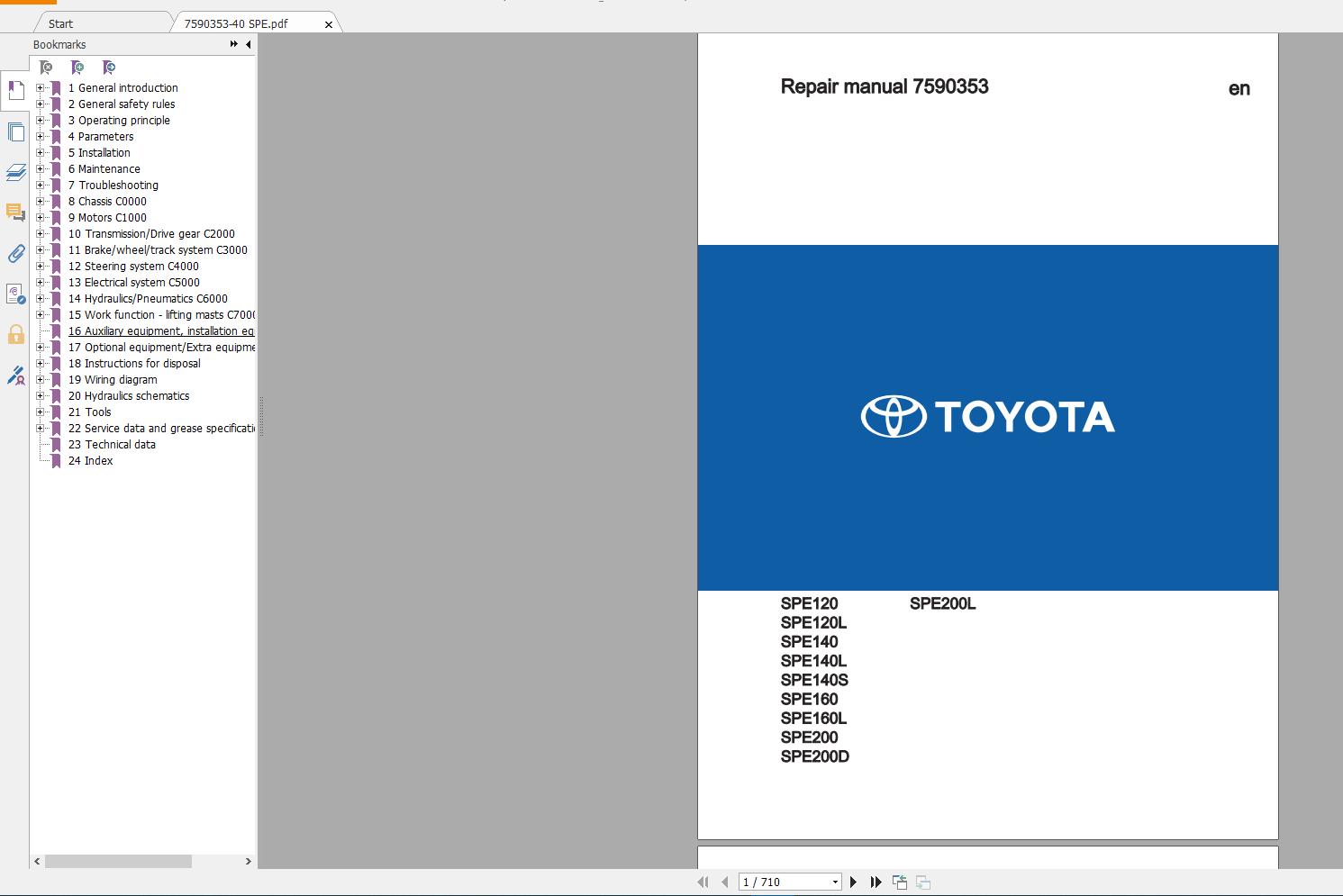1343x896 pixels.
Task: Switch to the Start tab
Action: (59, 23)
